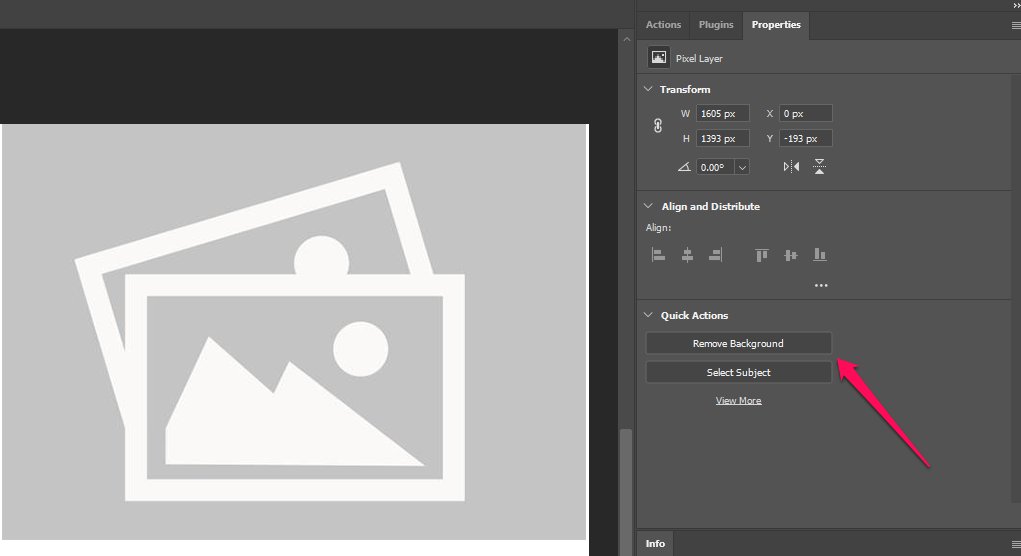Screen dimensions: 1021x556
Task: Click the rotation angle icon
Action: 684,167
